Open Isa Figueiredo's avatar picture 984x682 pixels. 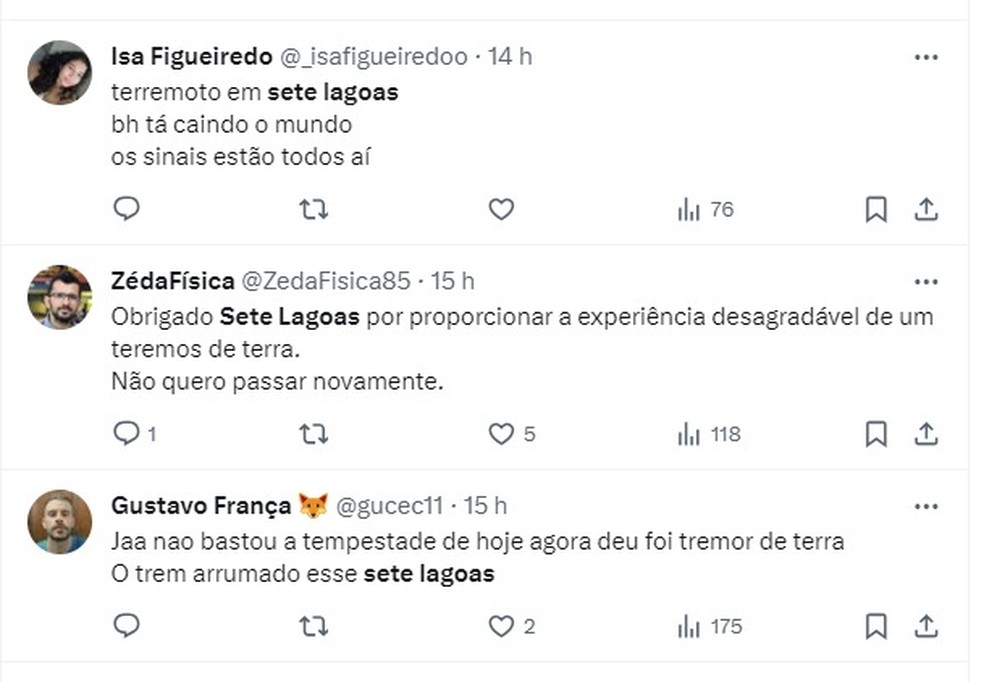(60, 72)
